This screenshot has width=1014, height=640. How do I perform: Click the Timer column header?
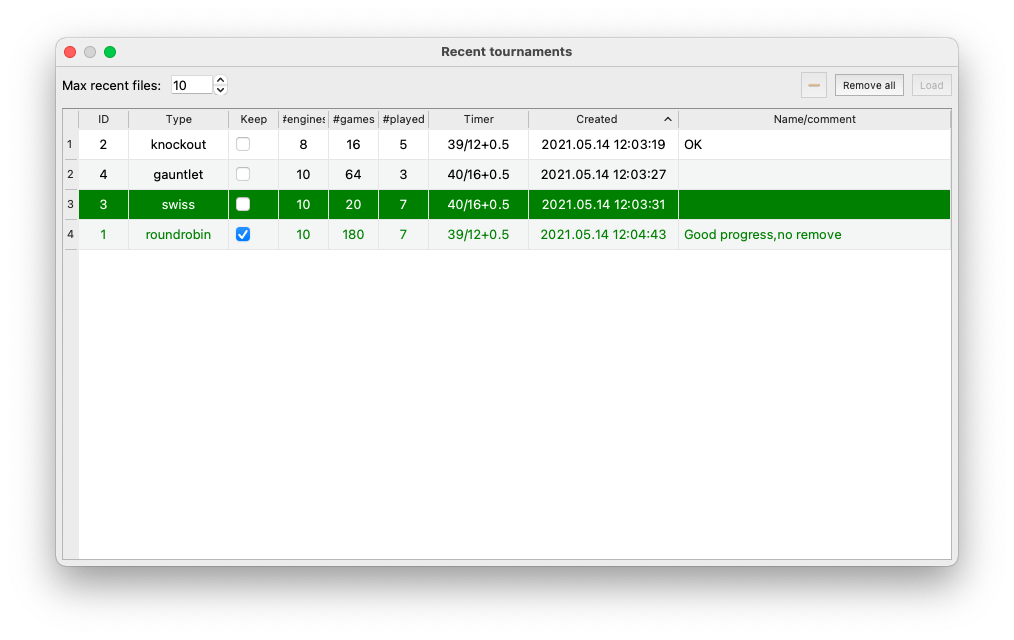478,119
